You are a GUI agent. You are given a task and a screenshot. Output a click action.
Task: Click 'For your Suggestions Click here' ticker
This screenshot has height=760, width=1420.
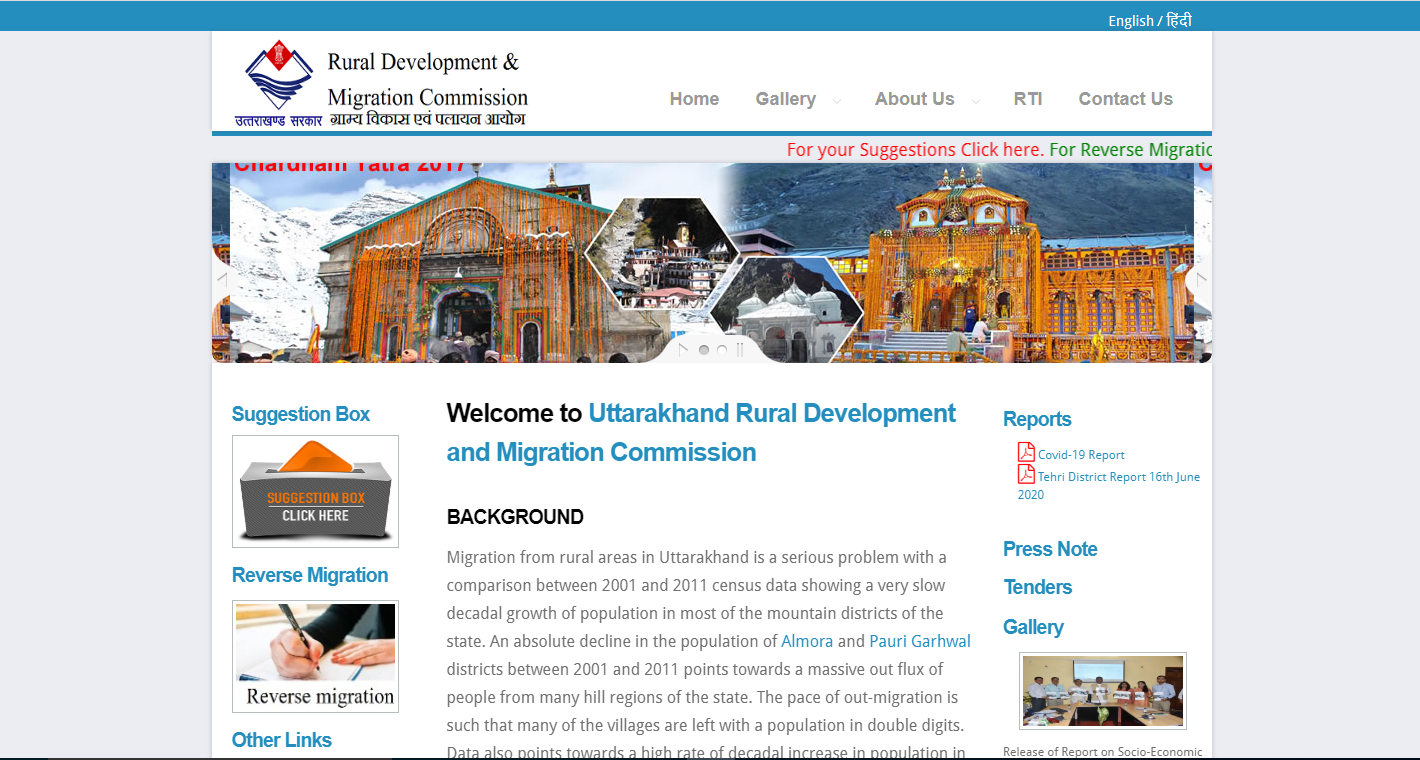915,150
